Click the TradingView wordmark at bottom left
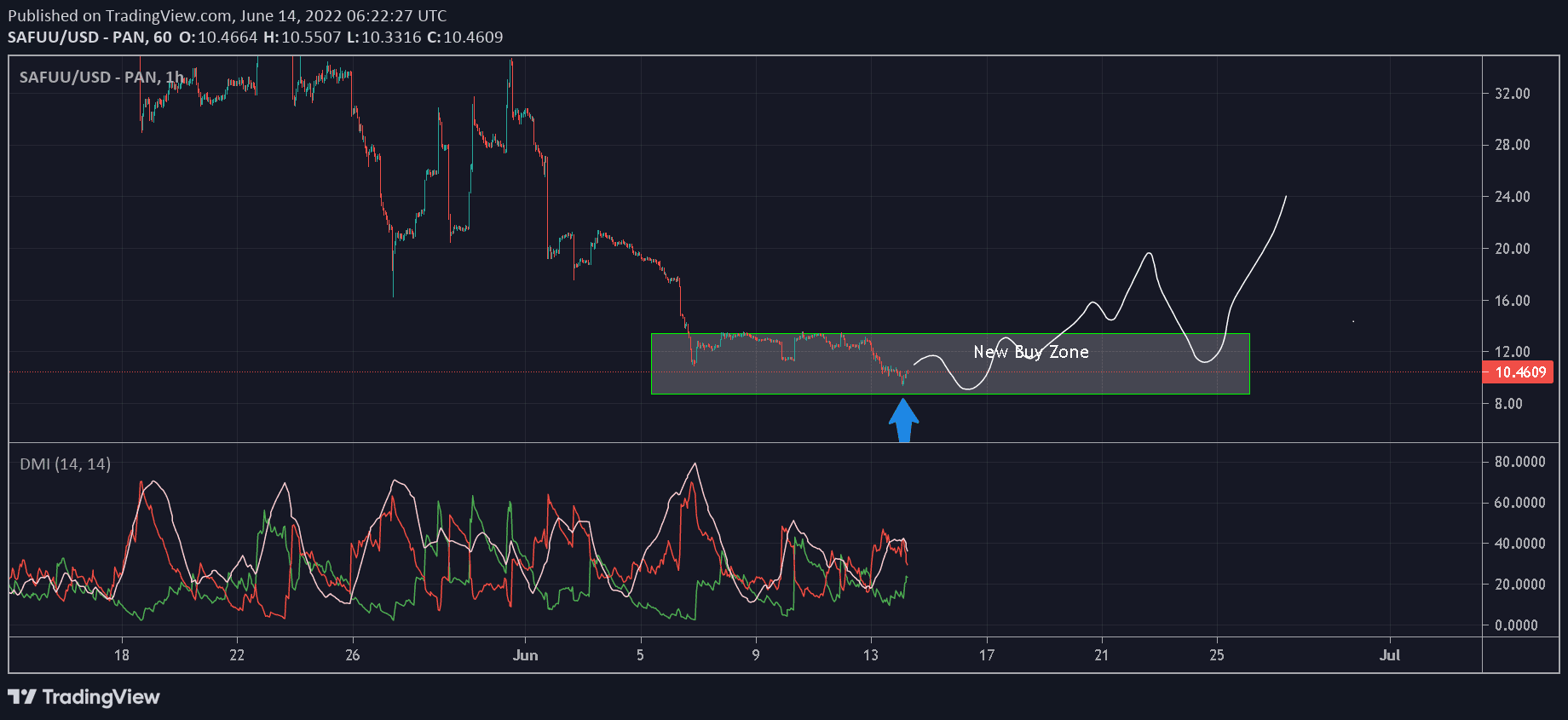This screenshot has height=720, width=1568. click(101, 697)
